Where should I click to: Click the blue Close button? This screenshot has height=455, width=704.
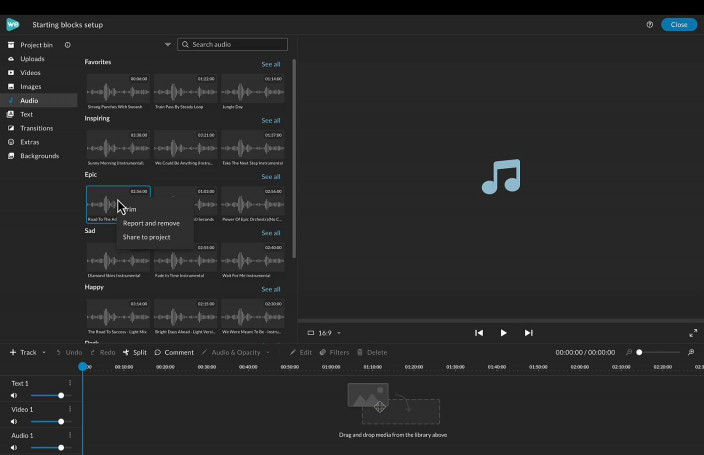pos(679,24)
